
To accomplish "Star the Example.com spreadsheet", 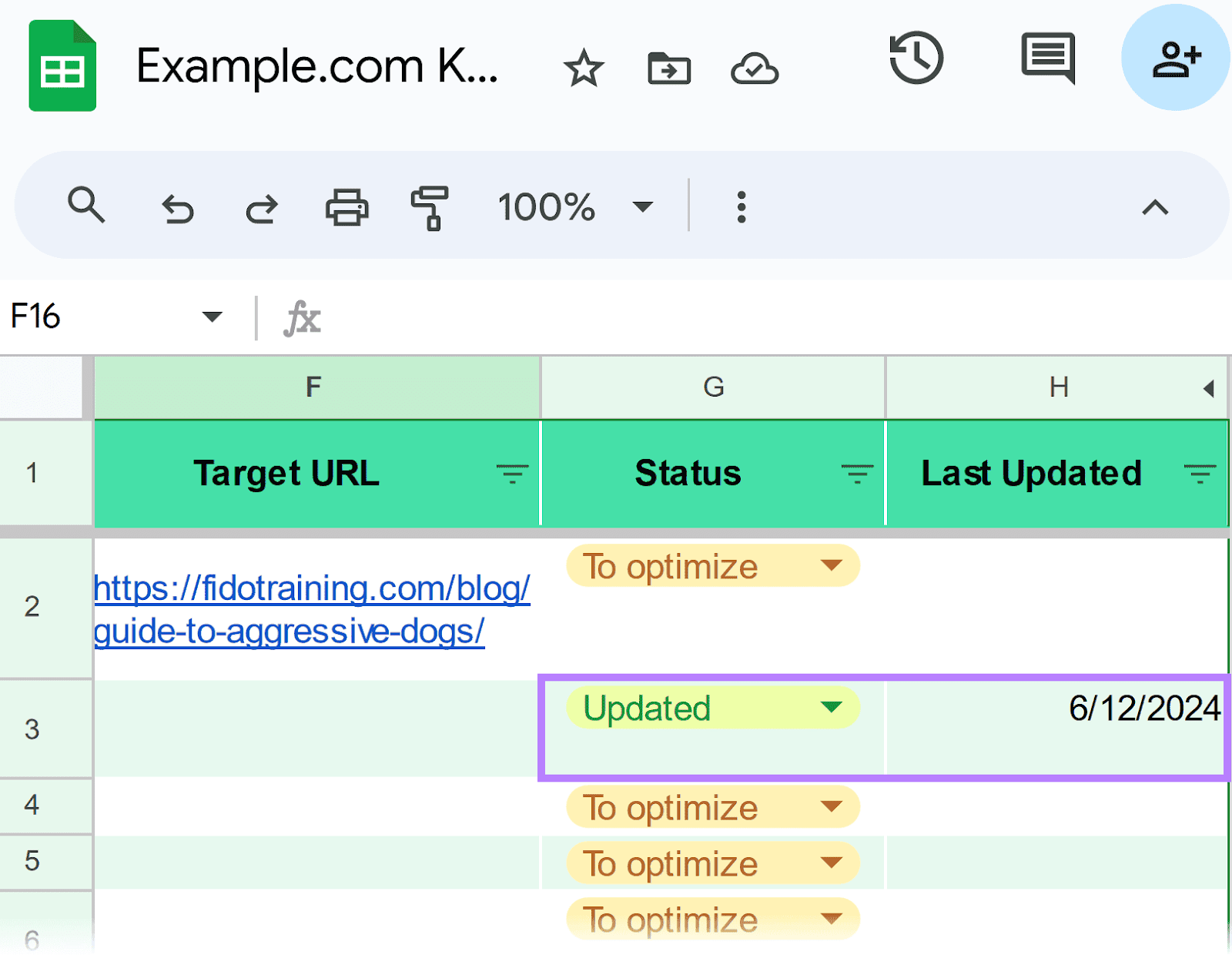I will coord(583,68).
